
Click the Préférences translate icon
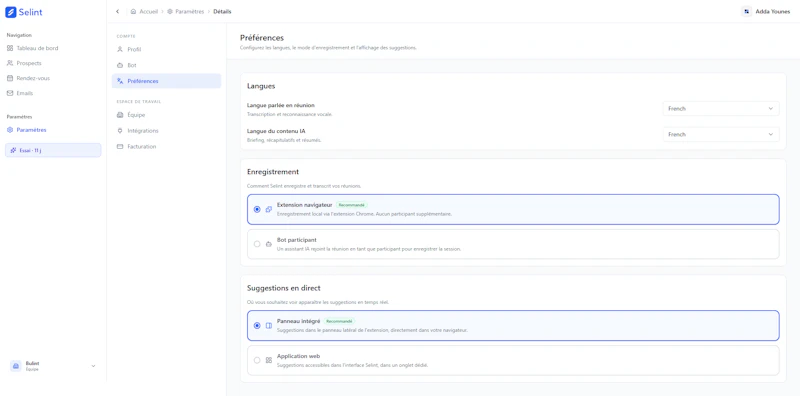[x=120, y=81]
